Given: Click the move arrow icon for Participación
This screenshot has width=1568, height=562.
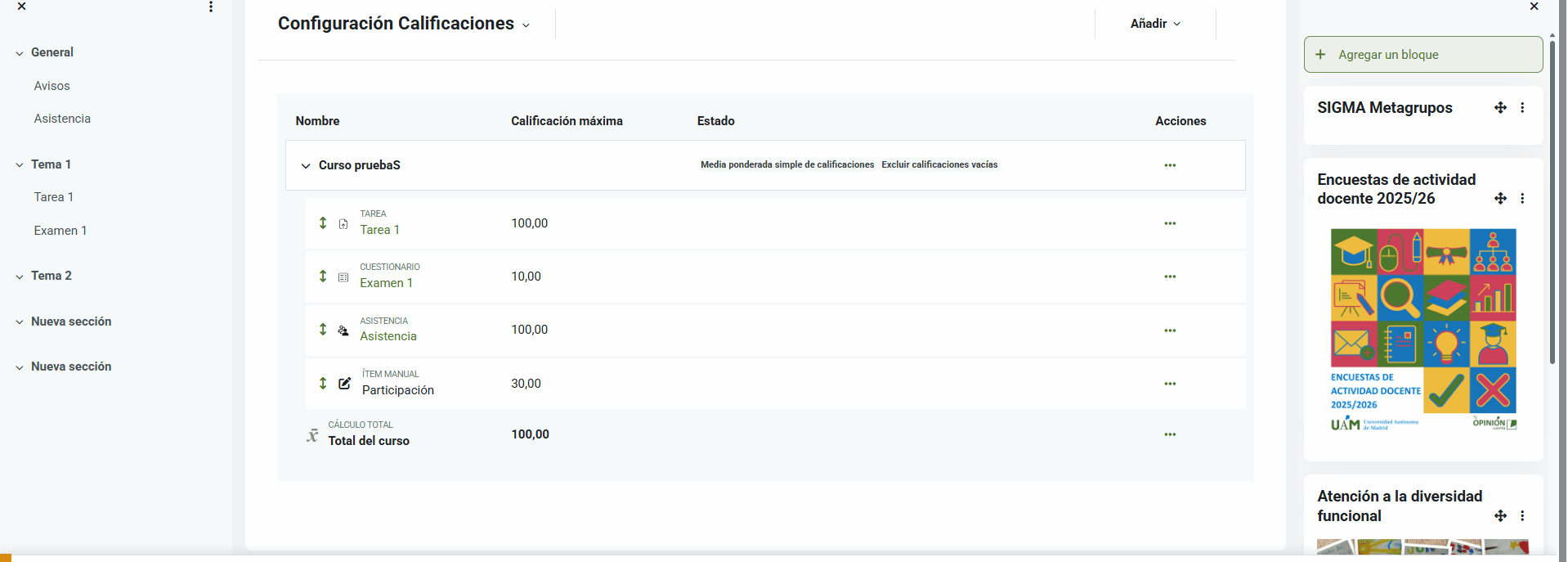Looking at the screenshot, I should [323, 384].
